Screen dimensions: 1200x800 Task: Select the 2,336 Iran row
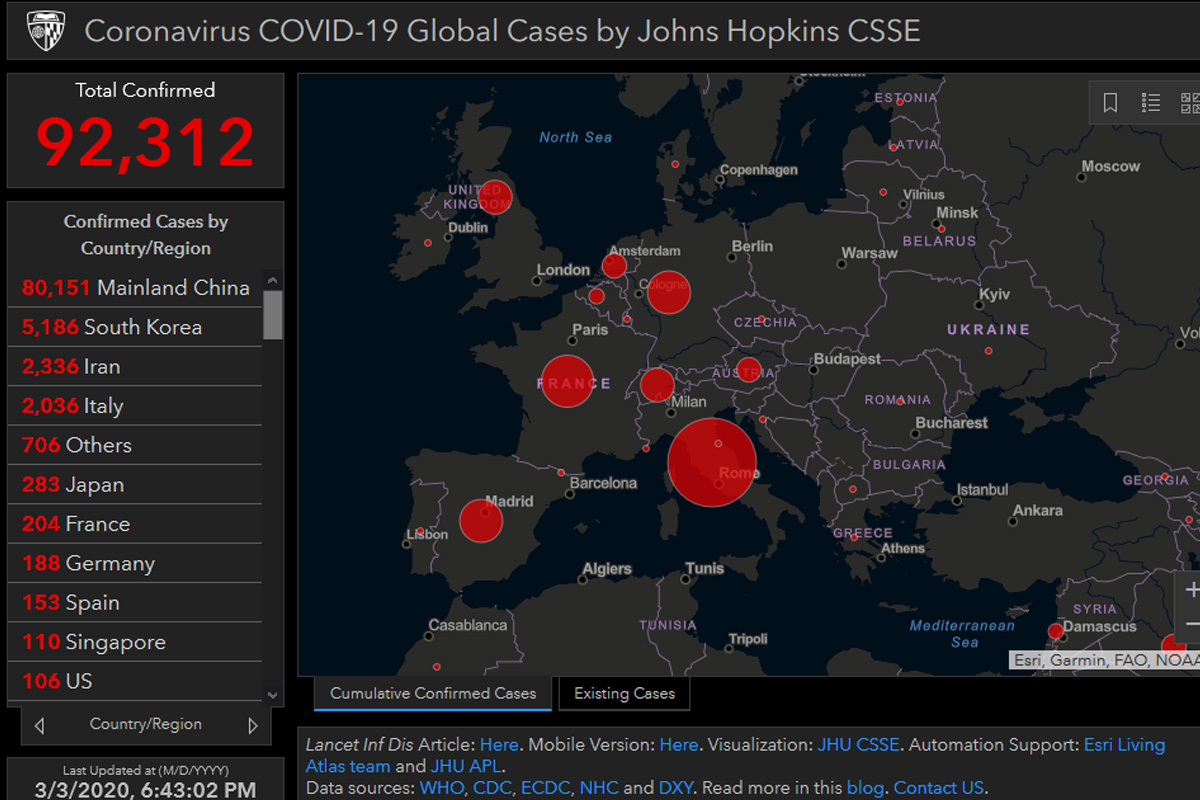pos(135,366)
